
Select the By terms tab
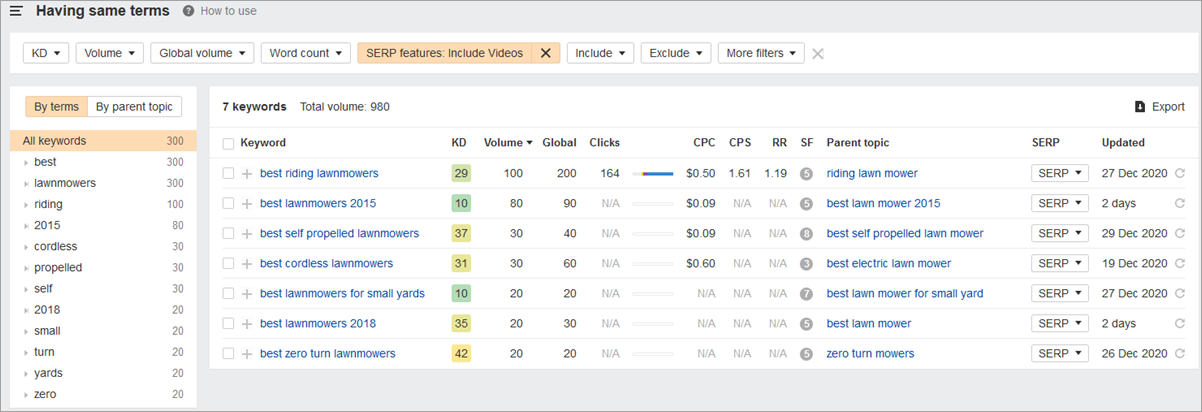click(x=56, y=107)
